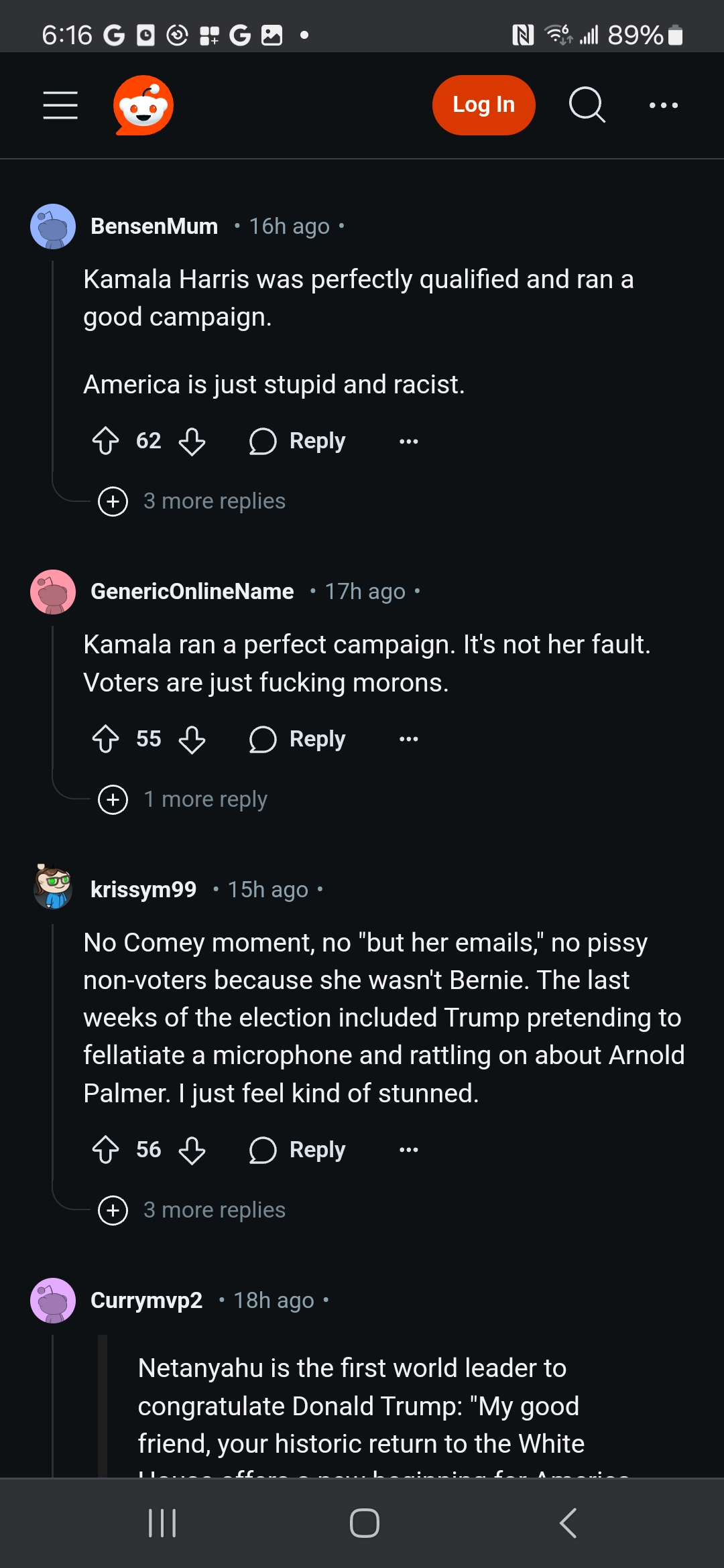Upvote GenericOnlineName's comment
724x1568 pixels.
(x=105, y=739)
